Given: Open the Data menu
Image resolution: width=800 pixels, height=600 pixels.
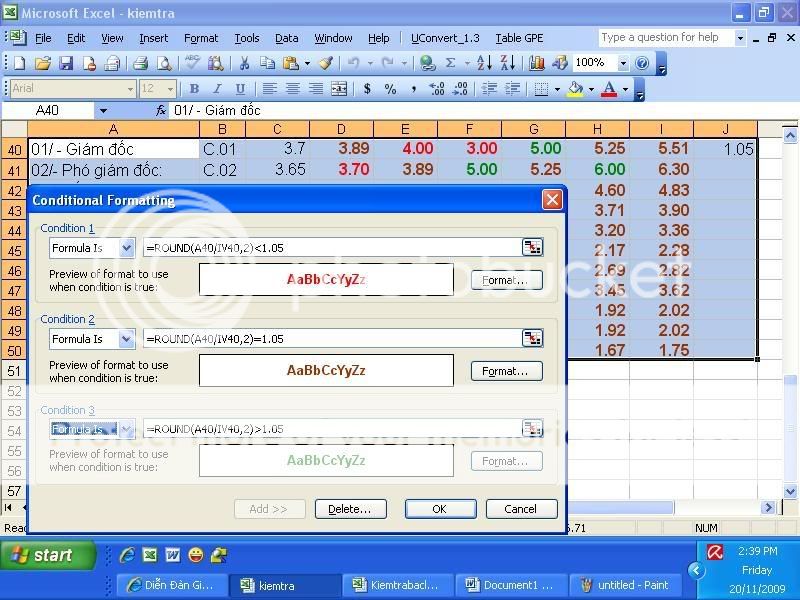Looking at the screenshot, I should coord(287,38).
